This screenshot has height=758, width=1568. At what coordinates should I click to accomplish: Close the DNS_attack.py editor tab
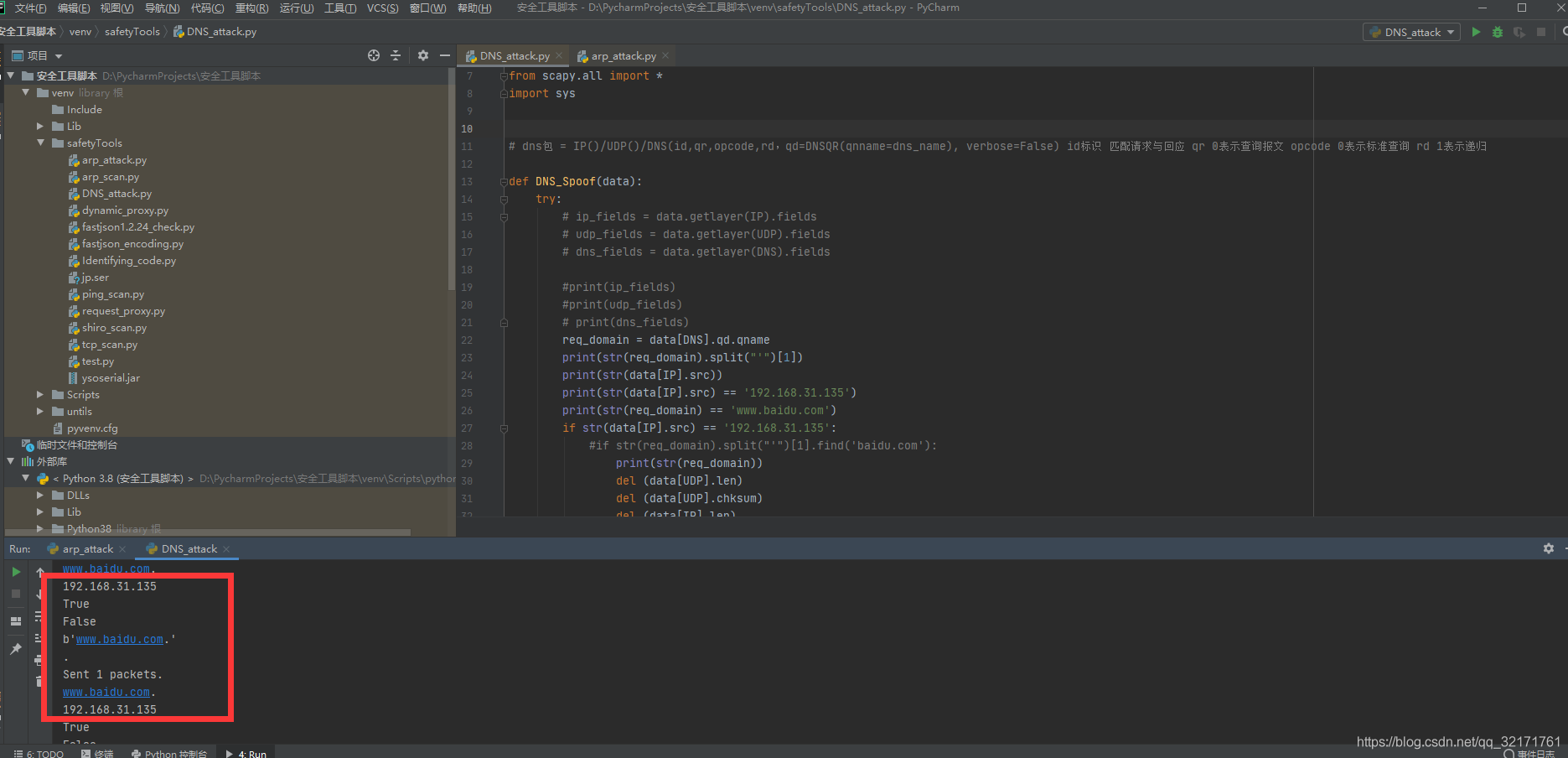click(559, 55)
